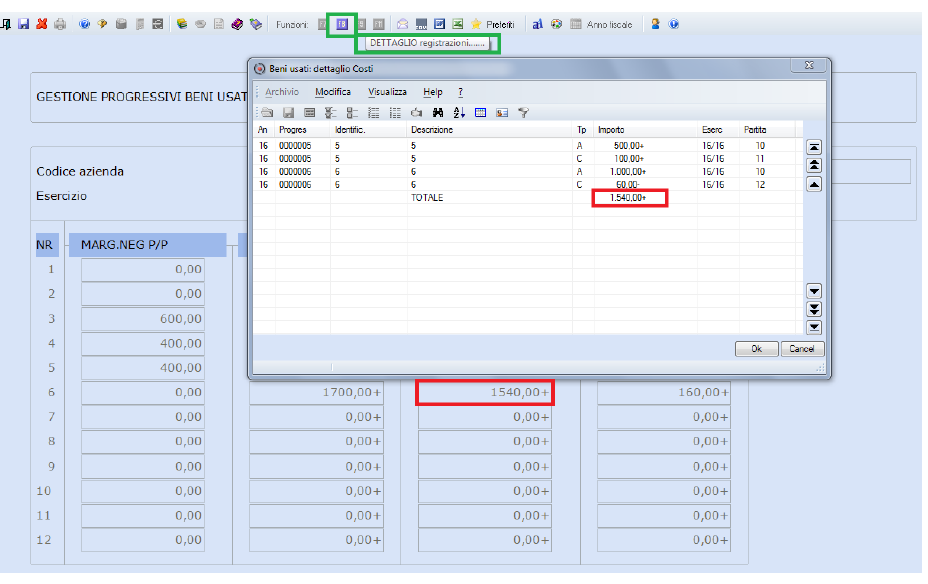Click the blue grid view icon in dialog toolbar

click(481, 112)
